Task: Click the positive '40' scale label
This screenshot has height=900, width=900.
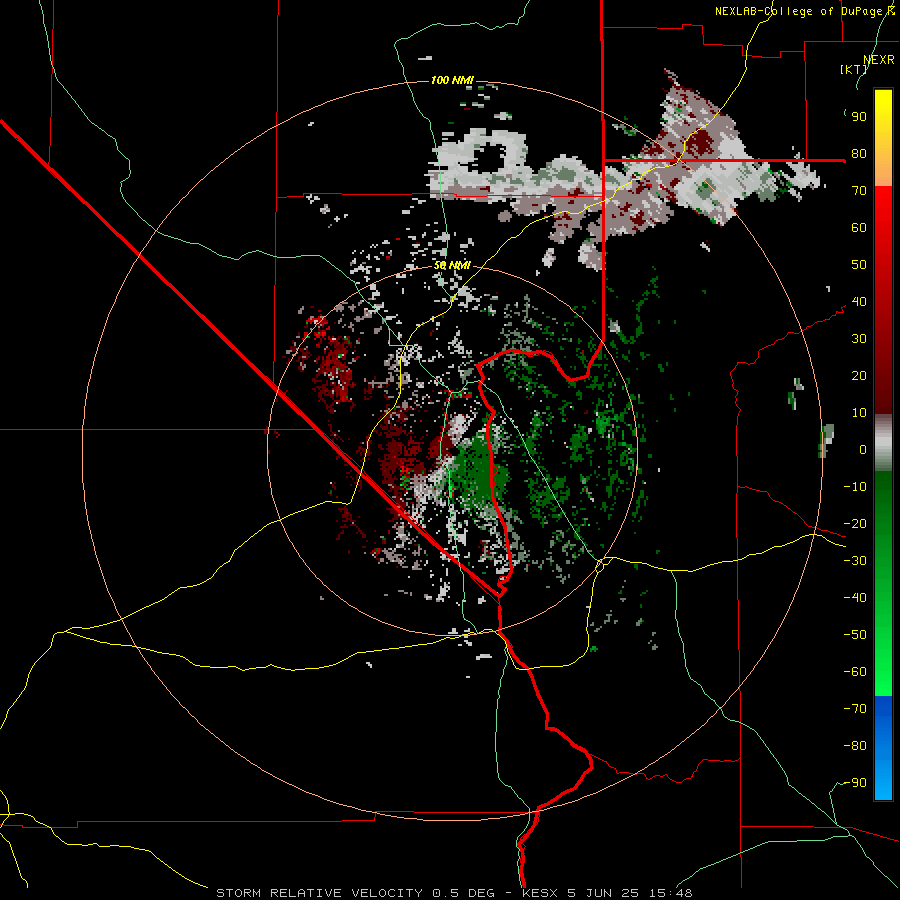Action: pos(859,301)
